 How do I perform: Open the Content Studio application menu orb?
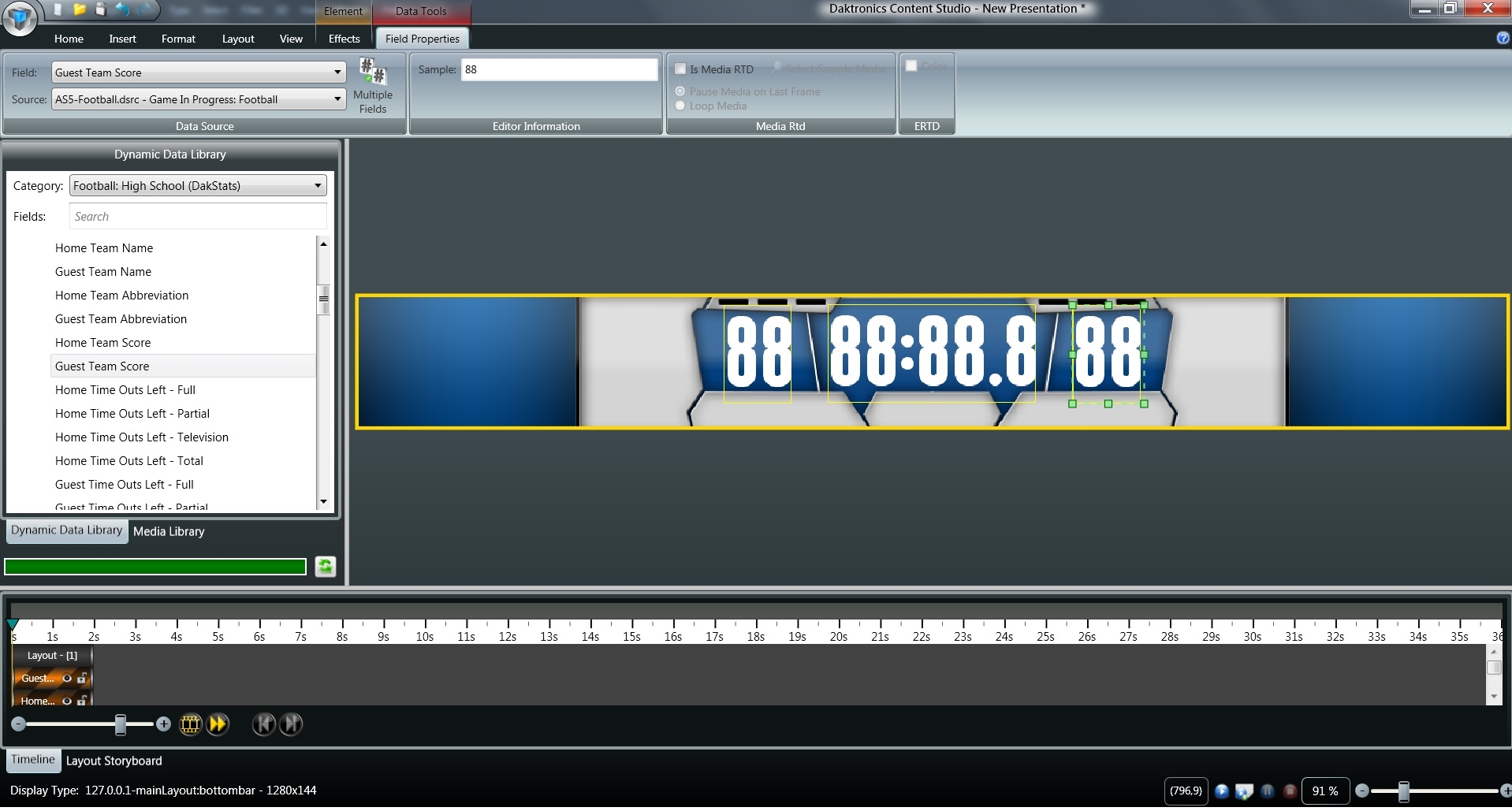pyautogui.click(x=20, y=18)
